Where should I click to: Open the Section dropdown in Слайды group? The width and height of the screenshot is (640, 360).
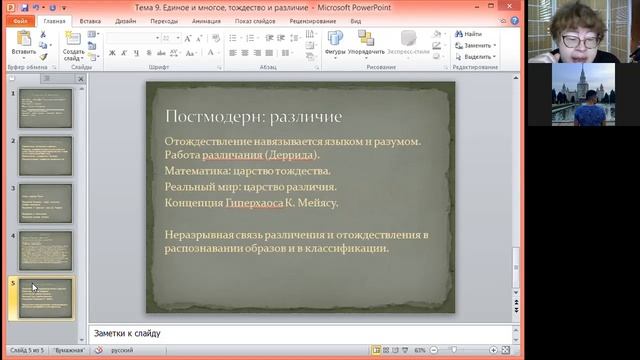[x=94, y=57]
